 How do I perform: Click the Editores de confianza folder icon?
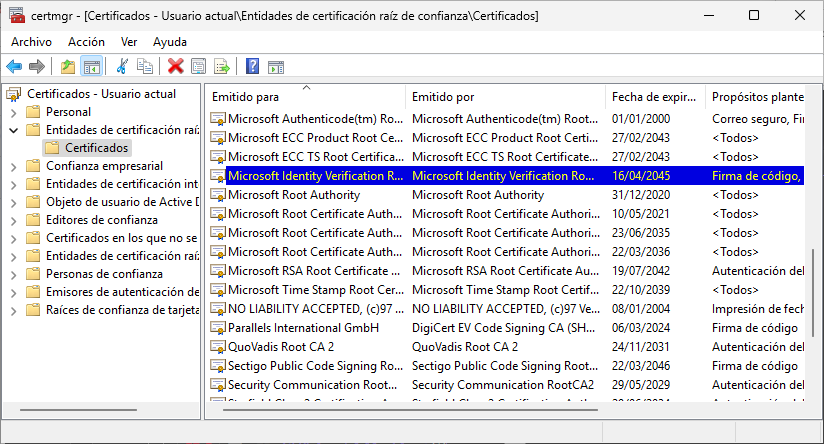tap(34, 220)
